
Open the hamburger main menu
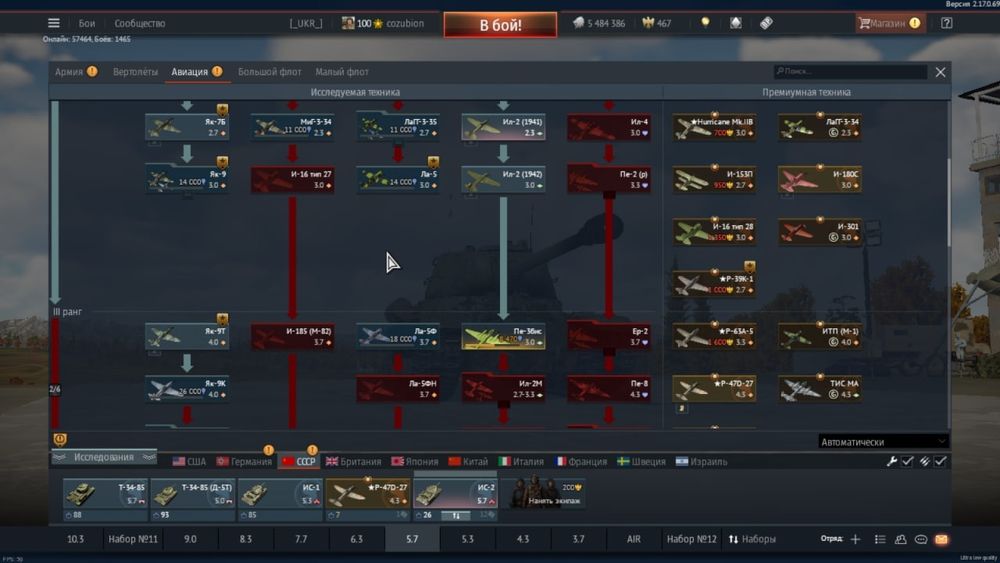[x=54, y=23]
